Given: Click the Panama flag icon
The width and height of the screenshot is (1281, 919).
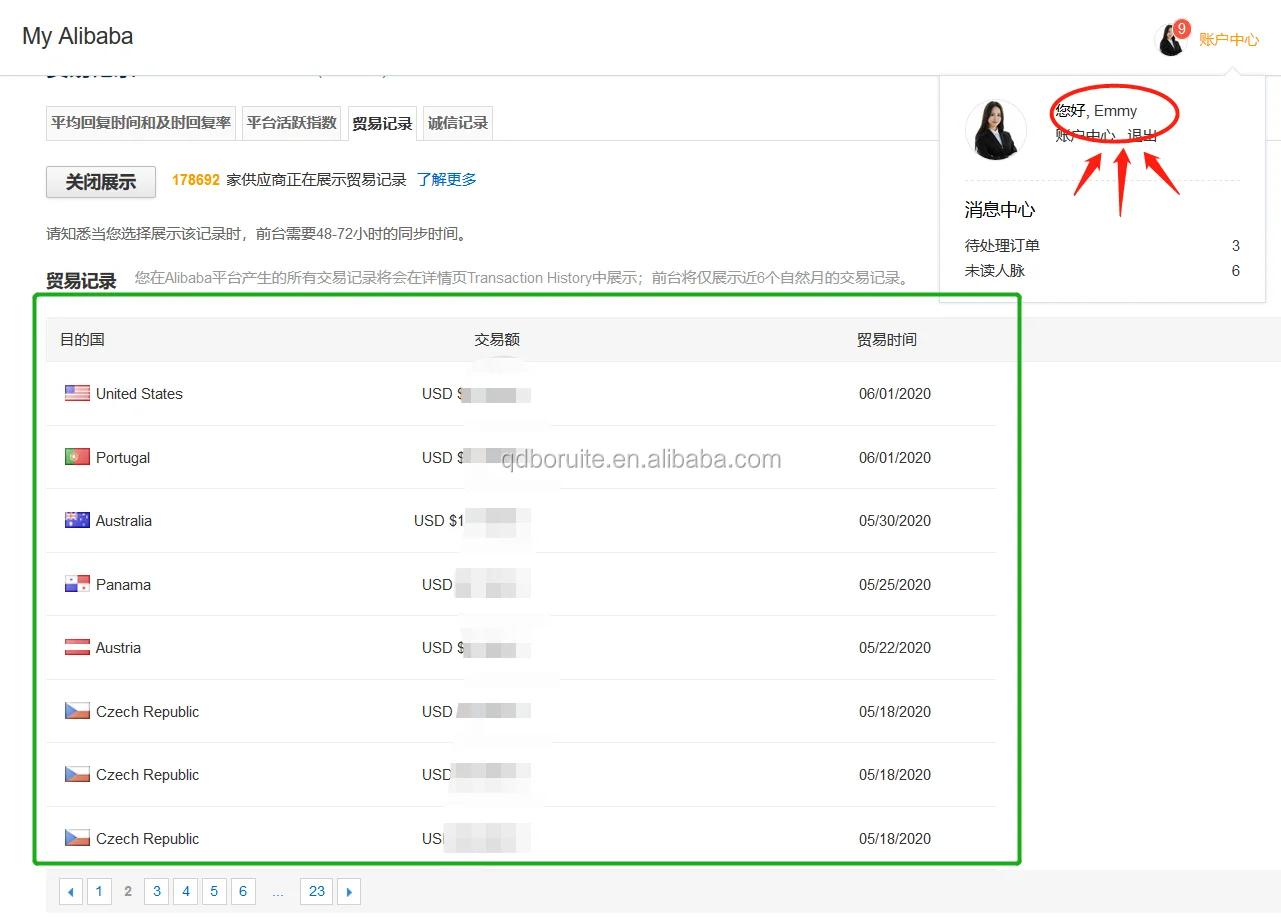Looking at the screenshot, I should 77,584.
